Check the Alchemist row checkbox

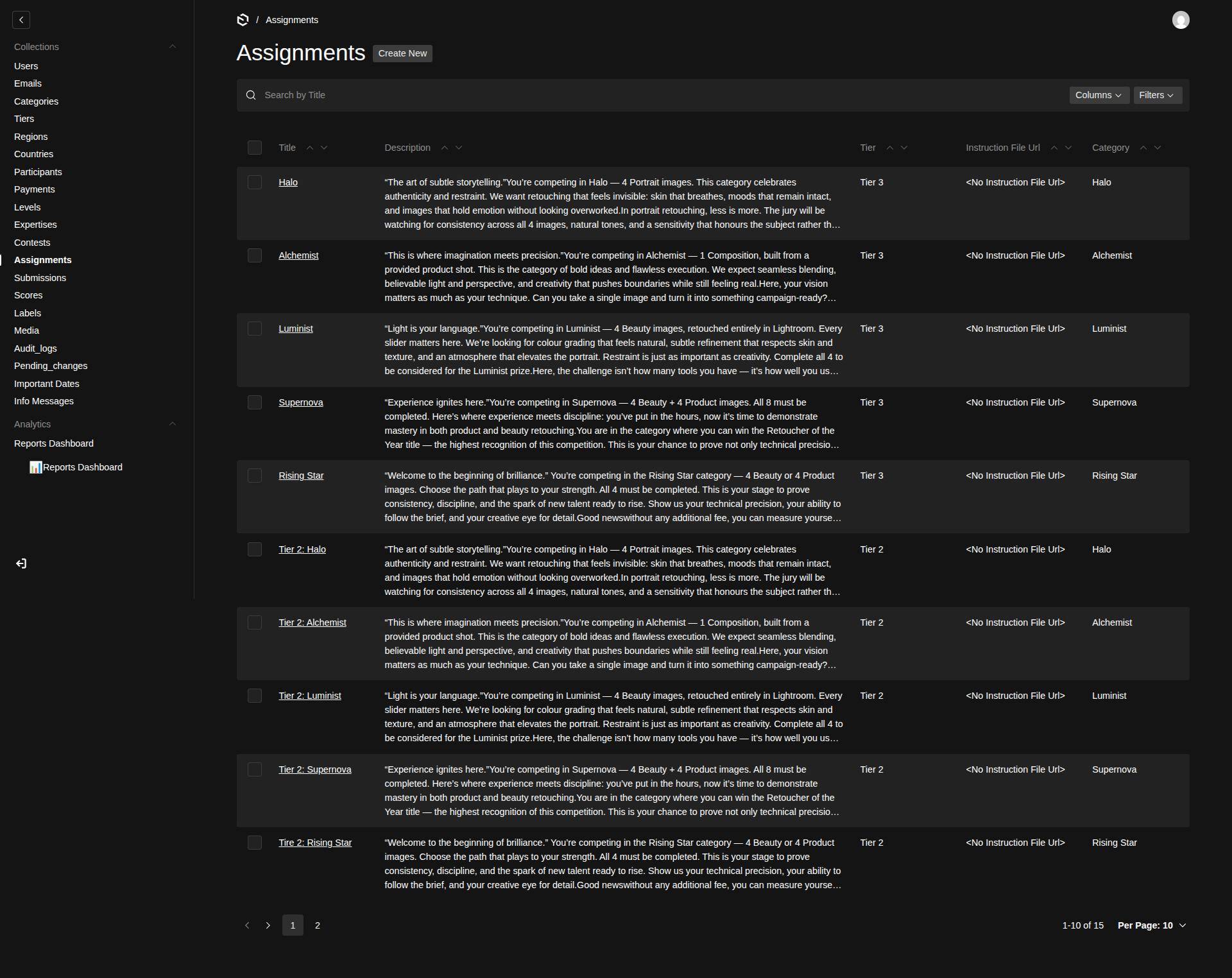255,255
